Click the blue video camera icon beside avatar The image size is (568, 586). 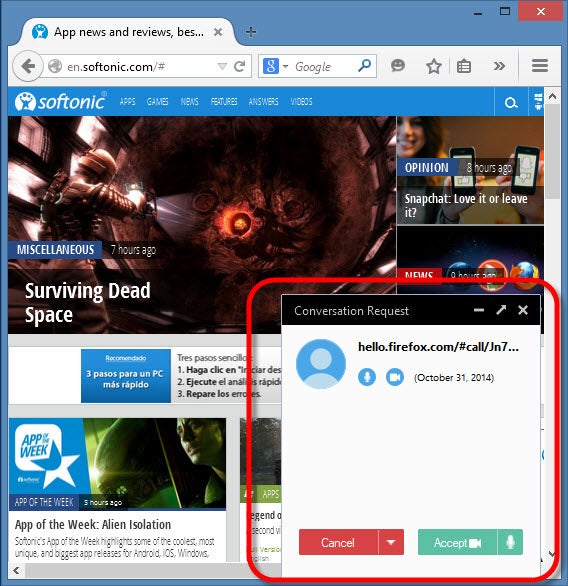pos(395,377)
